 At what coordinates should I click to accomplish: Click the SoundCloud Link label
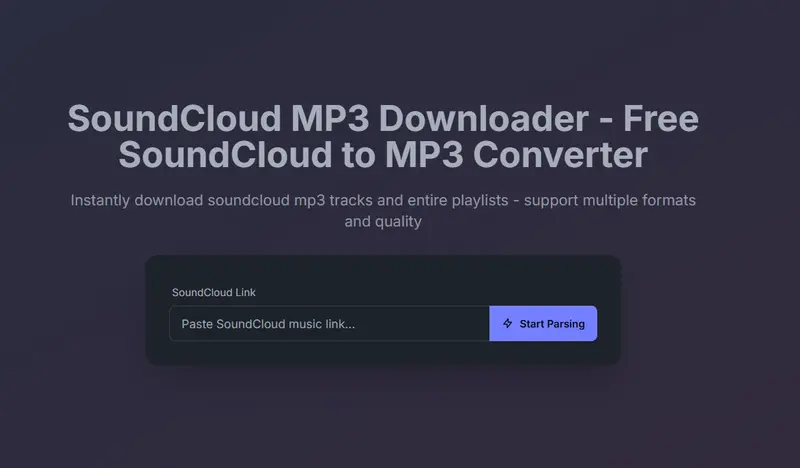click(x=213, y=292)
